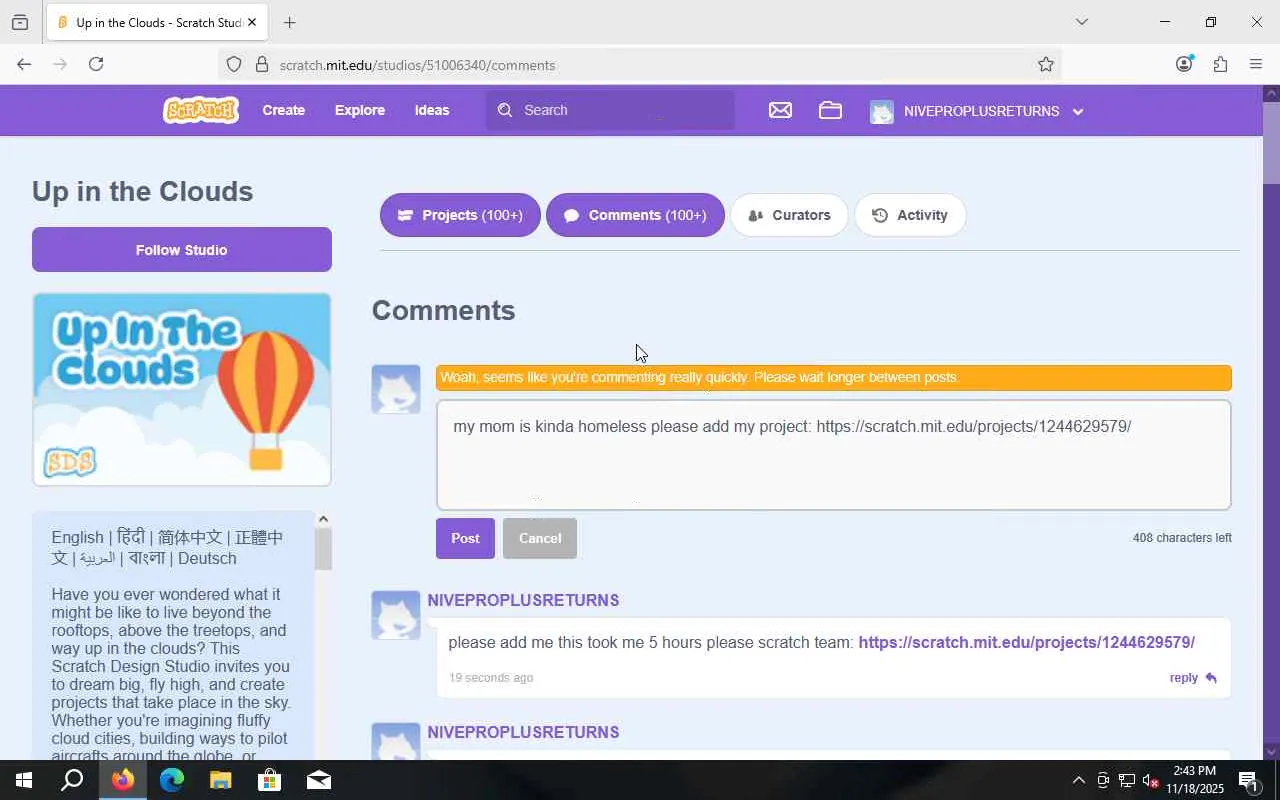Click the search magnifier icon
1280x800 pixels.
tap(505, 110)
